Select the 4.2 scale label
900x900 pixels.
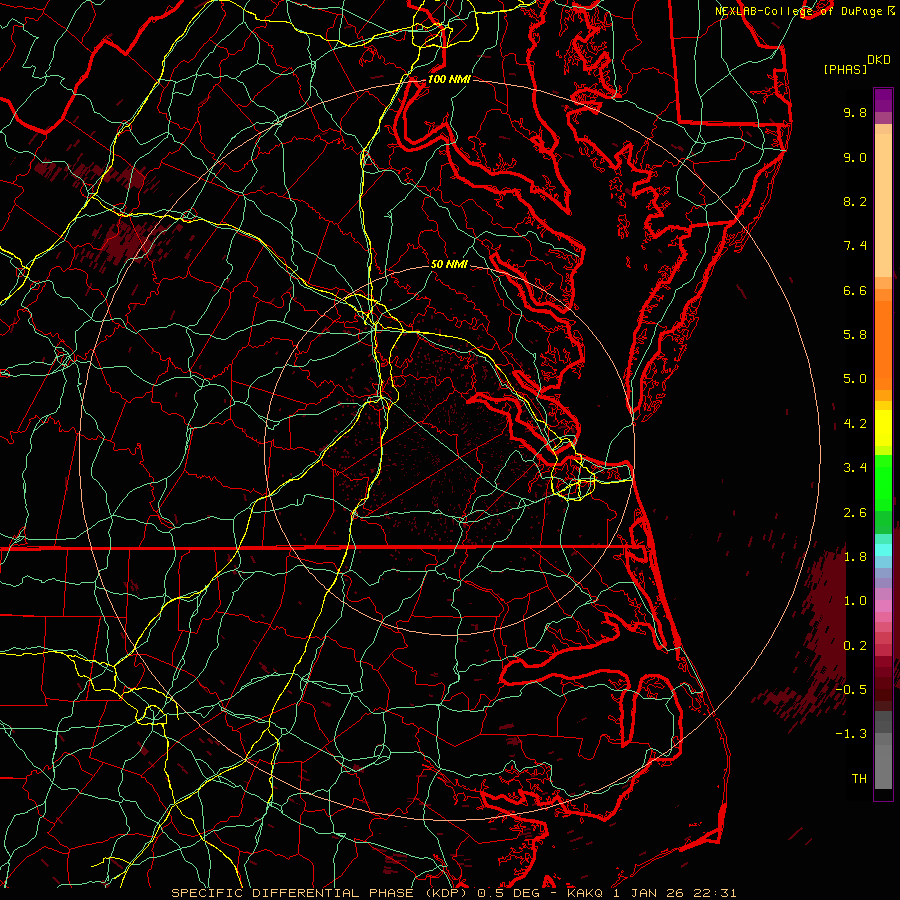[855, 424]
